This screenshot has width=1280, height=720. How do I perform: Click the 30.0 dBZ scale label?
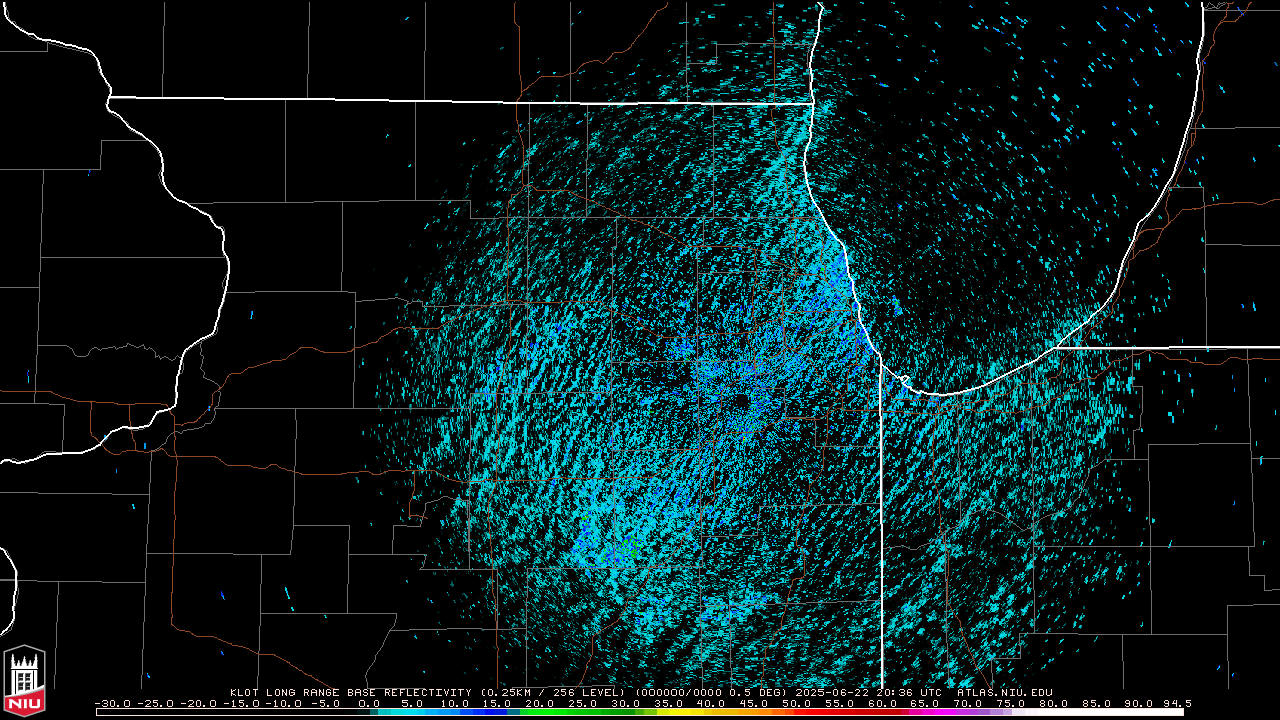(x=626, y=703)
